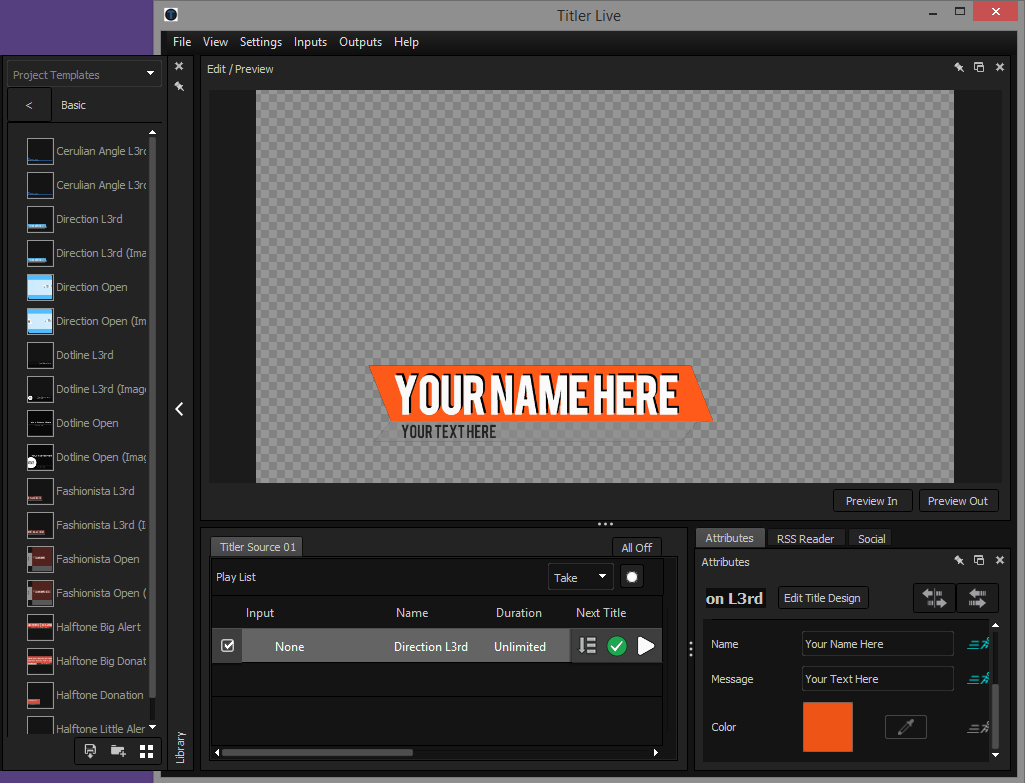The width and height of the screenshot is (1025, 783).
Task: Click the green checkmark status icon
Action: 617,646
